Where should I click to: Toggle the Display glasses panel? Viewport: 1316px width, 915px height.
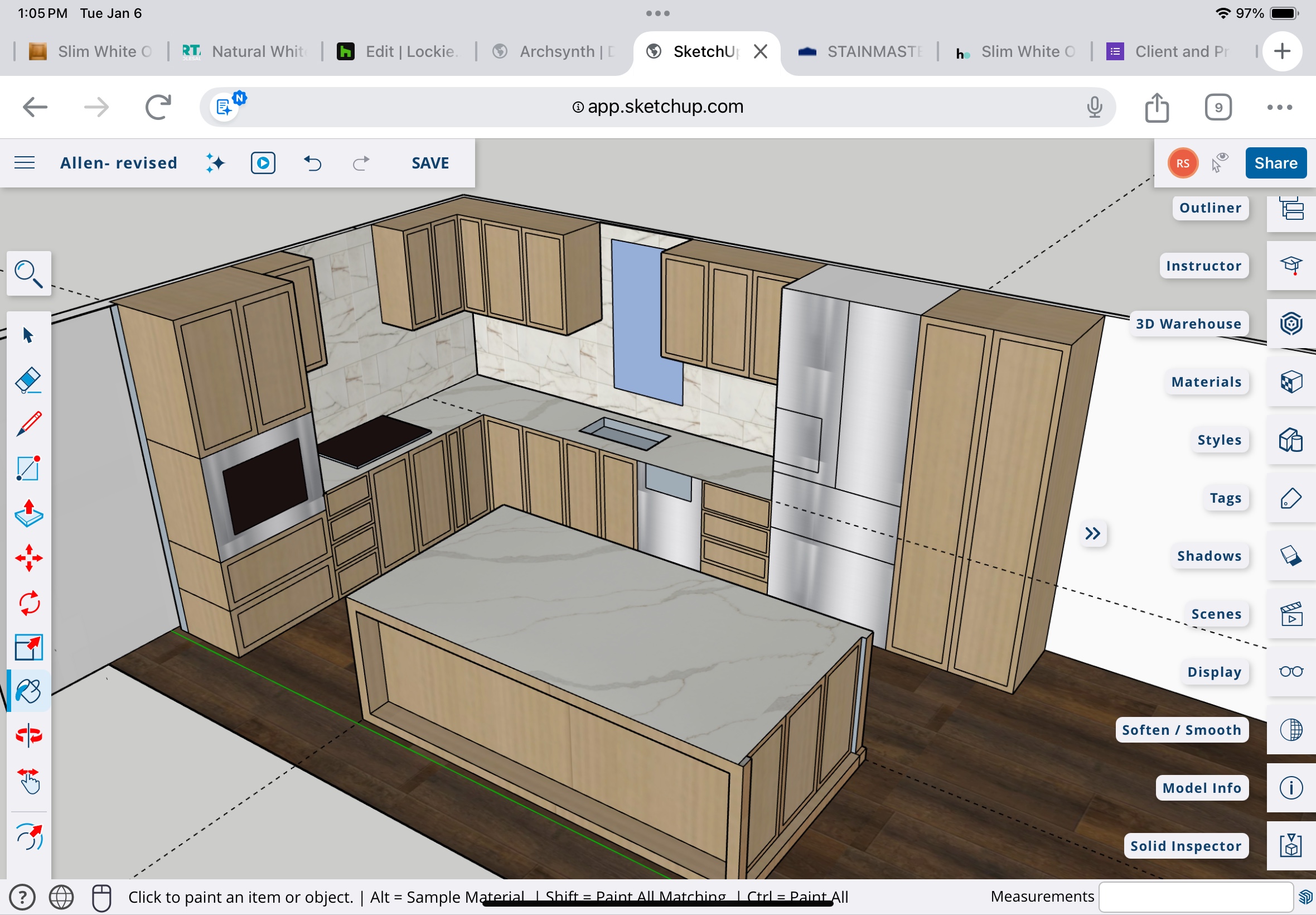click(x=1290, y=671)
